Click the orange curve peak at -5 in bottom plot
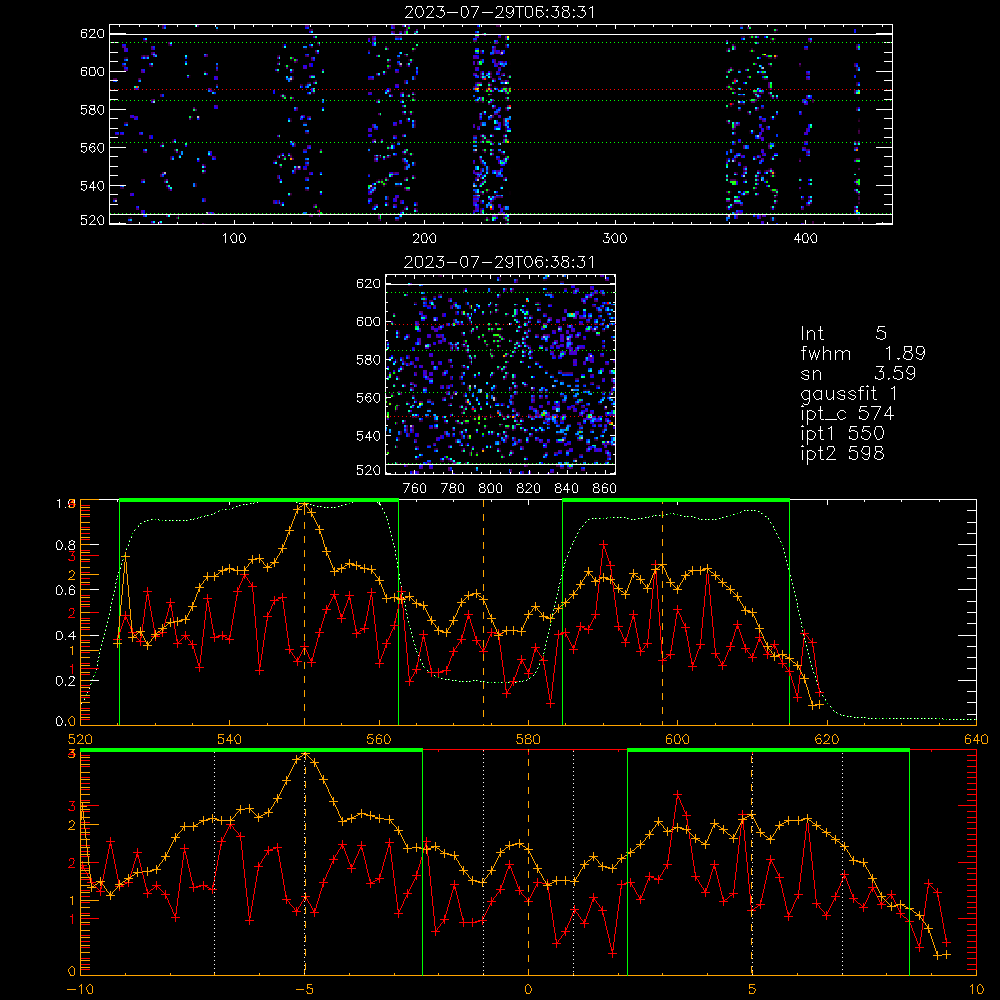Screen dimensions: 1000x1000 point(305,756)
